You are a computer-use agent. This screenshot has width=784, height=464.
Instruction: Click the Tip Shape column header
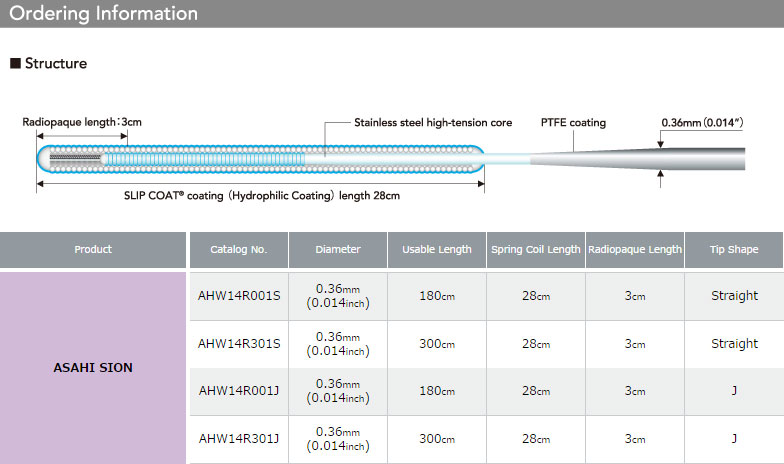coord(734,250)
